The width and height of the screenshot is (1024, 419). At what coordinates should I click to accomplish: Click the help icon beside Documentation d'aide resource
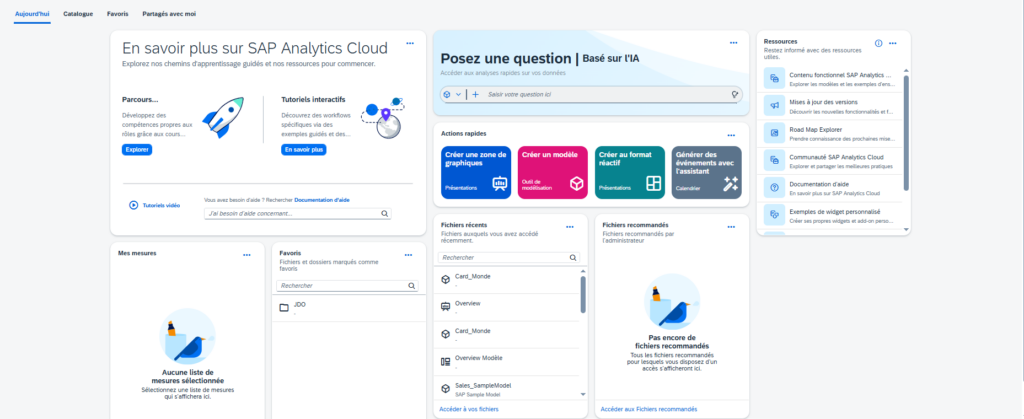[775, 188]
